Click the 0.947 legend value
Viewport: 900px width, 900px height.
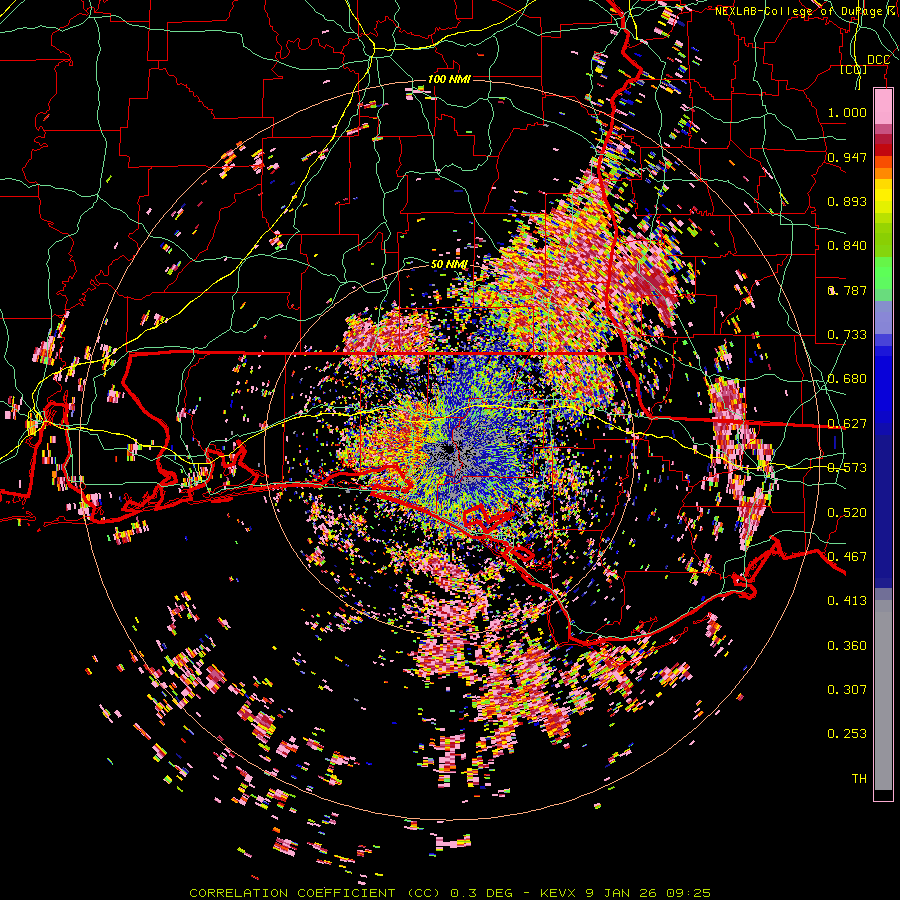(x=847, y=157)
